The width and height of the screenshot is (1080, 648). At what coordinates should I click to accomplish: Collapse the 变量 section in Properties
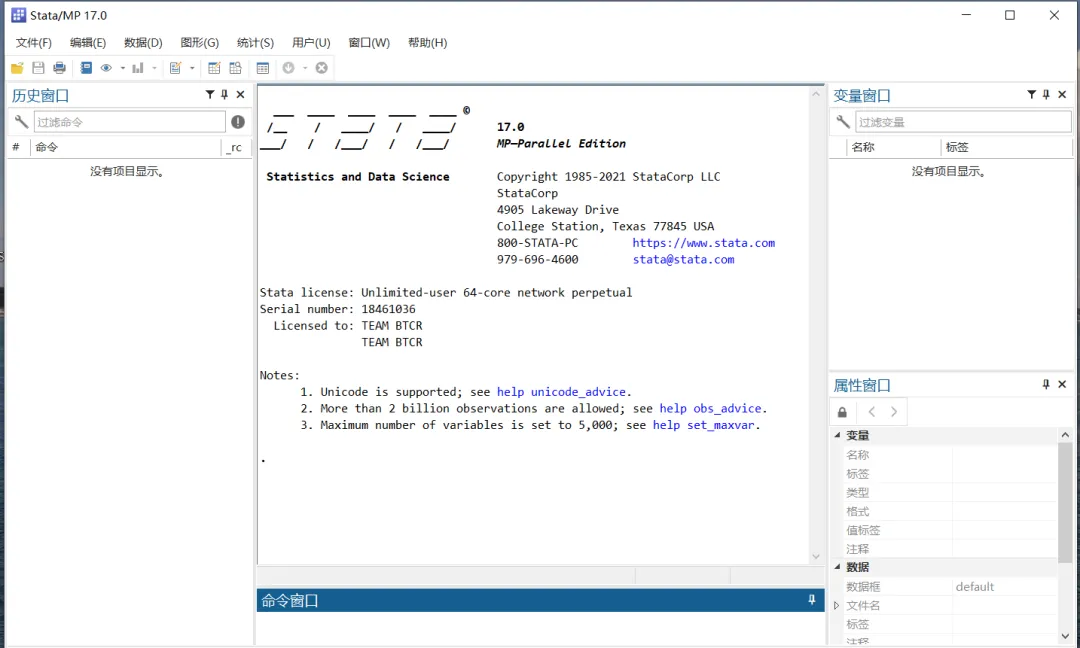(x=838, y=435)
